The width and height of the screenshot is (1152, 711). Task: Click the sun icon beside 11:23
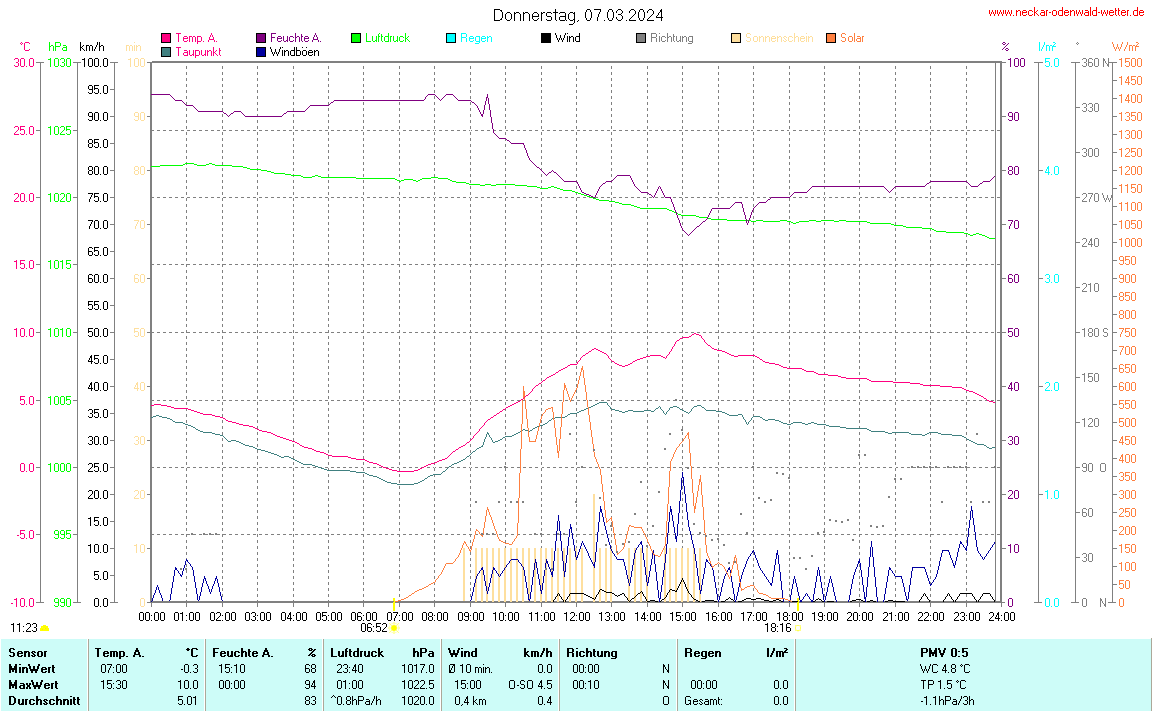(x=45, y=628)
